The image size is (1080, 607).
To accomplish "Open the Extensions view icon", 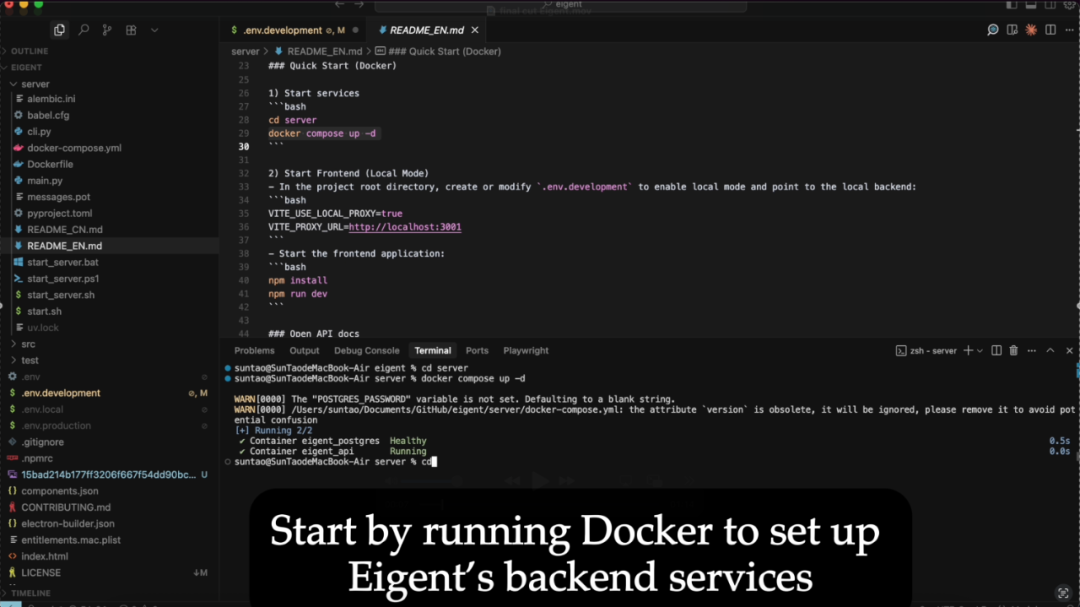I will pos(131,30).
